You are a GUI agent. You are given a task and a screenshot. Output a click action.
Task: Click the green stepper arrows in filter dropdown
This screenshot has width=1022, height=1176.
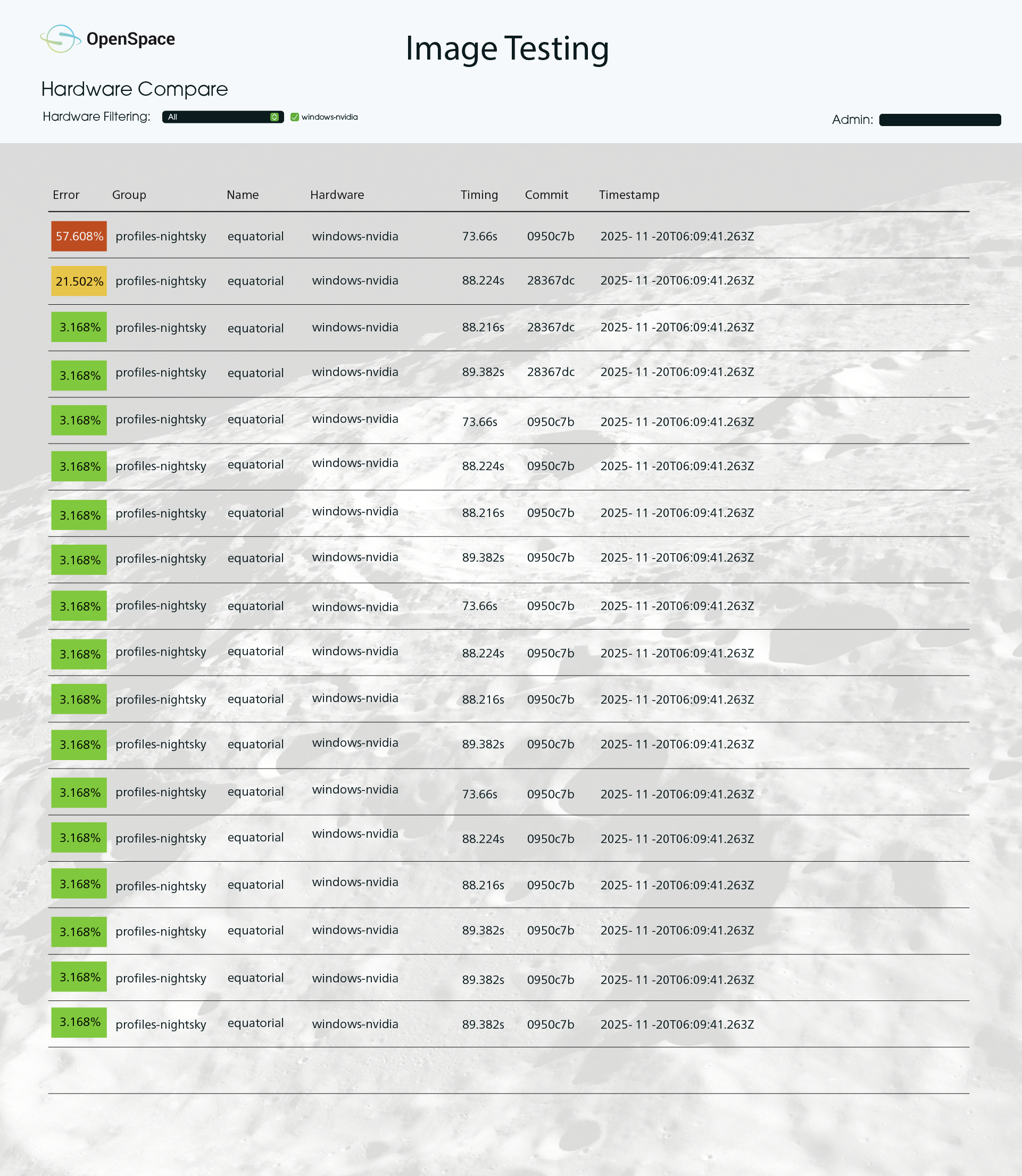[275, 117]
